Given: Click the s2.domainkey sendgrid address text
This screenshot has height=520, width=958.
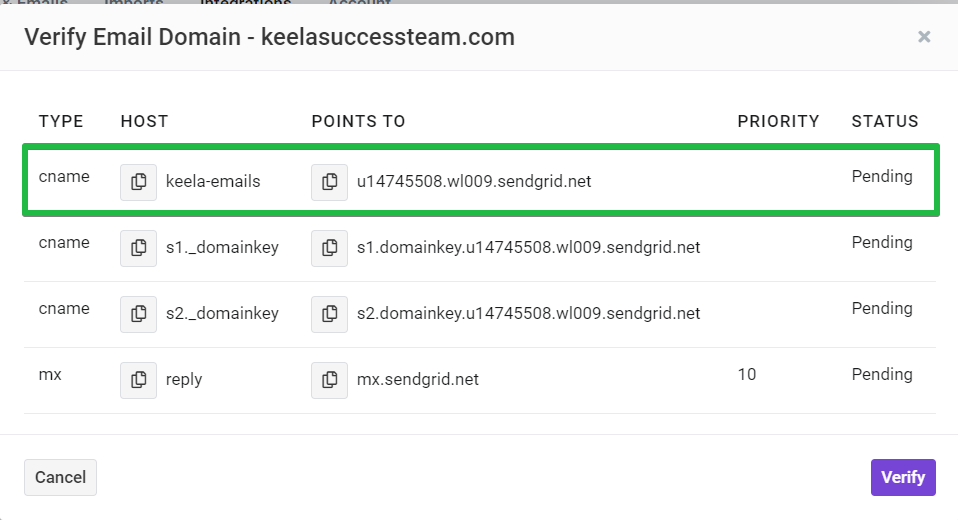Looking at the screenshot, I should pyautogui.click(x=528, y=313).
